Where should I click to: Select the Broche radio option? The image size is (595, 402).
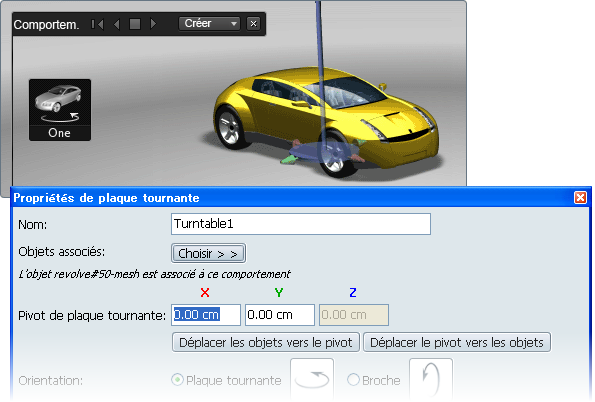coord(353,380)
